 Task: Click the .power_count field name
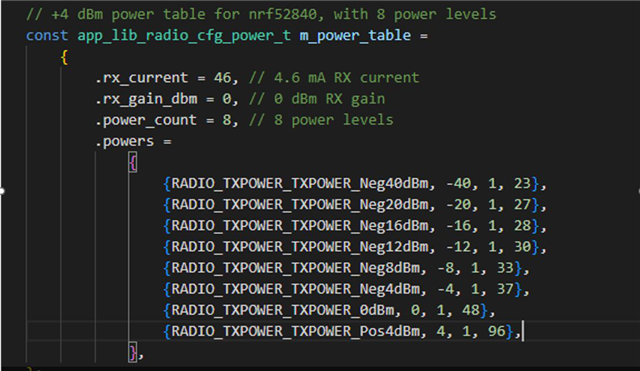pyautogui.click(x=146, y=120)
